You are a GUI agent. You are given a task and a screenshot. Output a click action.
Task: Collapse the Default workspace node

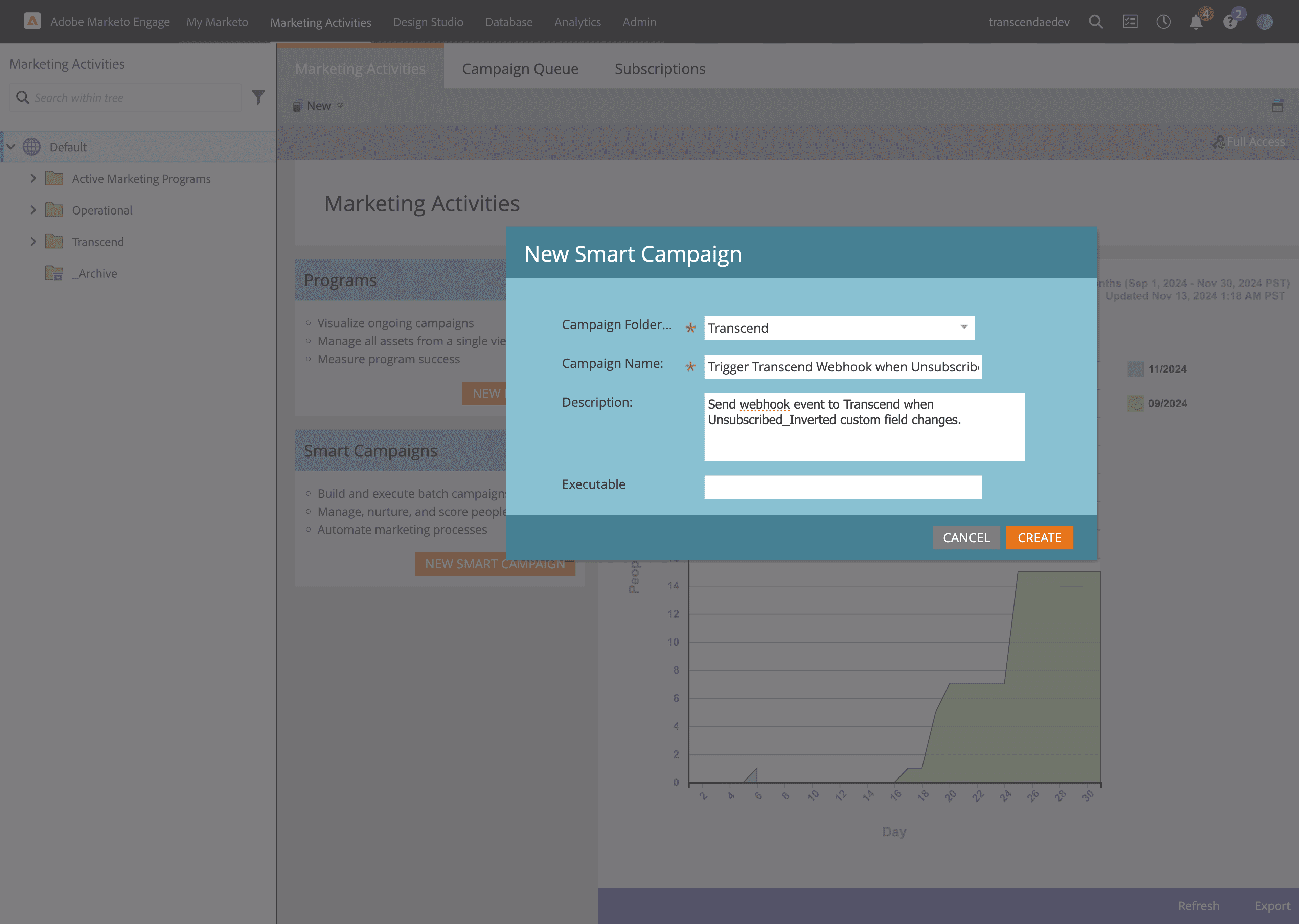point(11,146)
